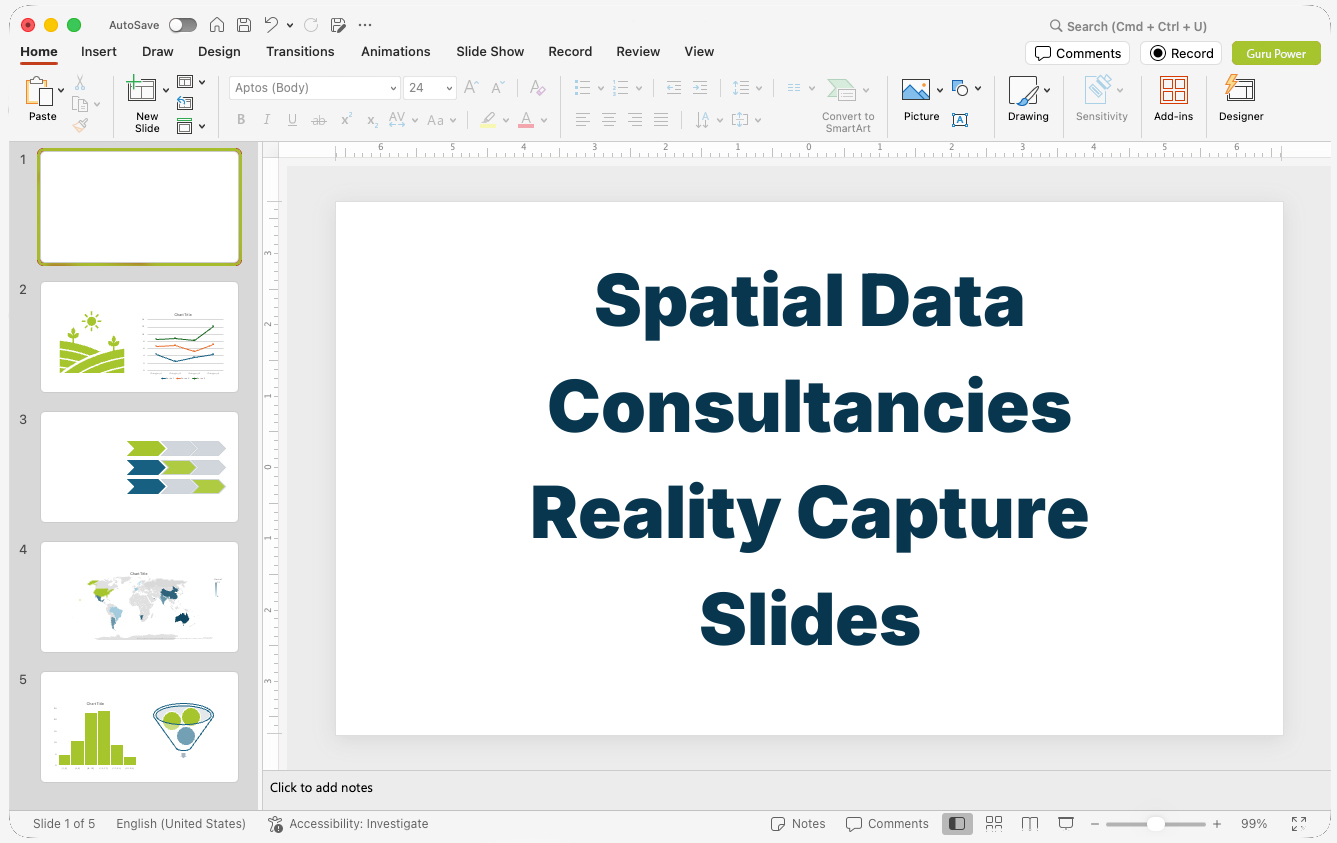Expand the Line Spacing dropdown
Image resolution: width=1337 pixels, height=843 pixels.
point(747,88)
